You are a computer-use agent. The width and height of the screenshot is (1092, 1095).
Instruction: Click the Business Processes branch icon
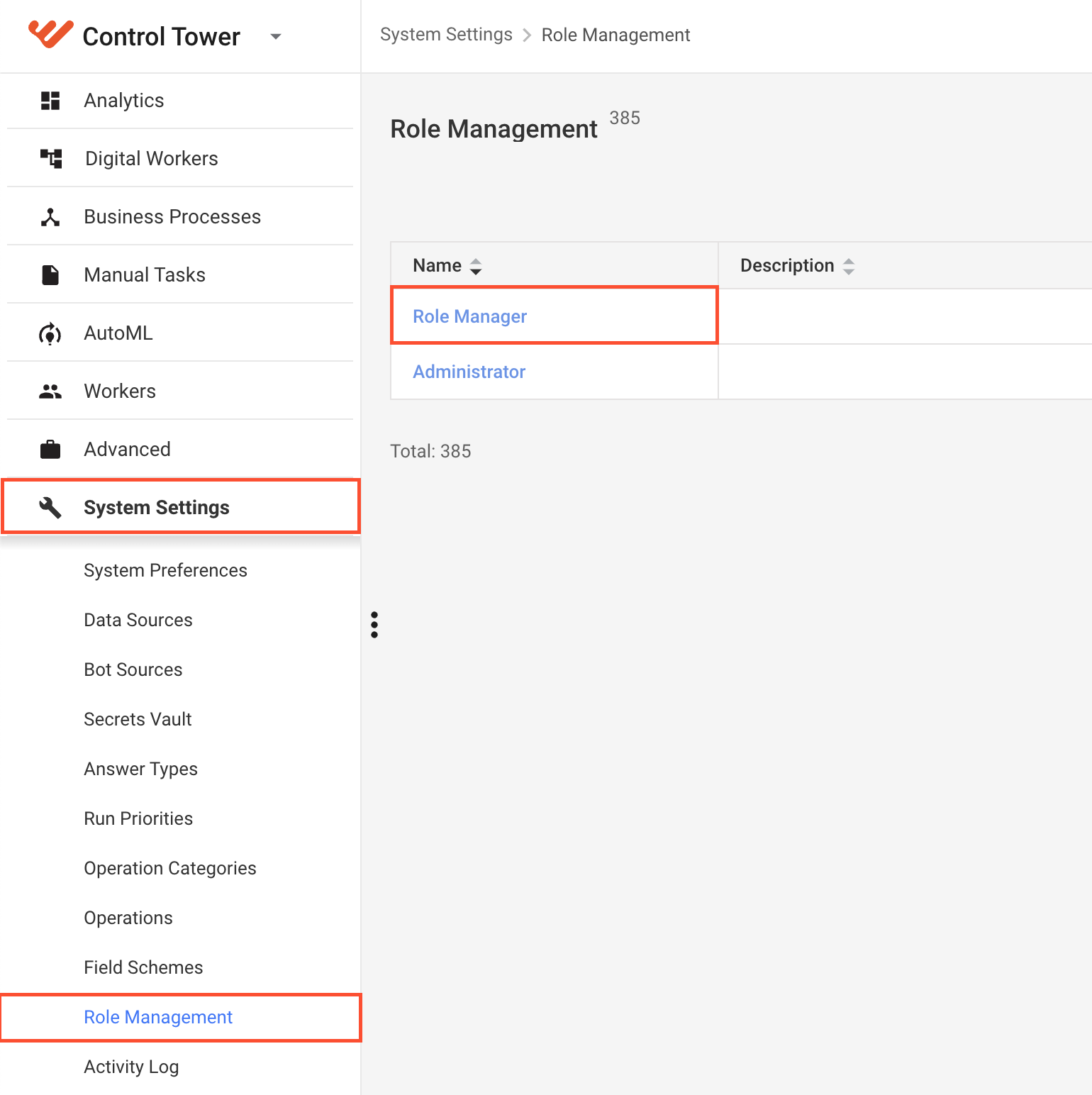click(50, 217)
